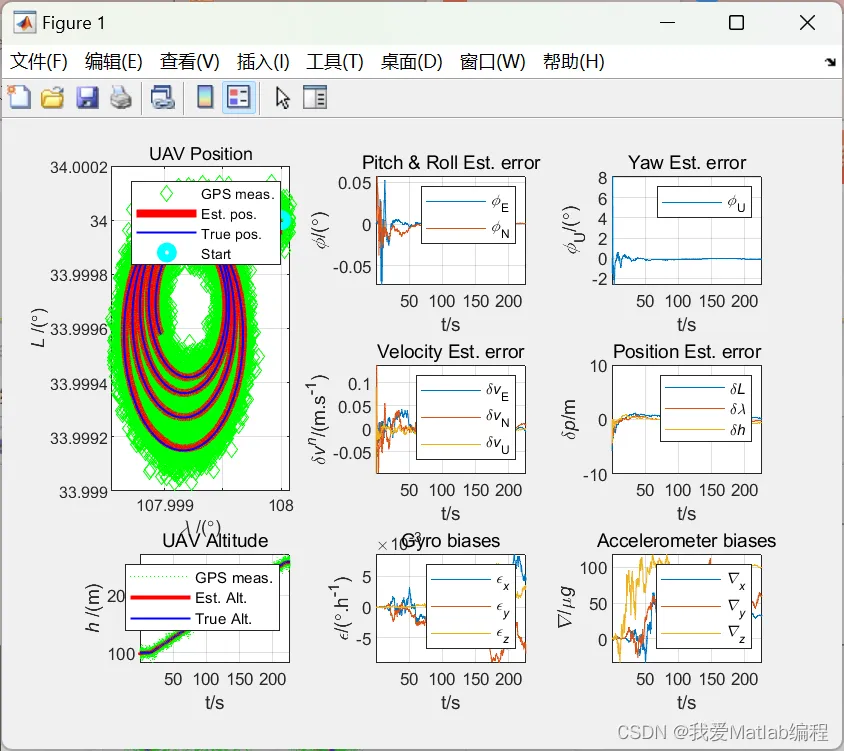
Task: Open the 编辑(E) menu
Action: [x=114, y=61]
